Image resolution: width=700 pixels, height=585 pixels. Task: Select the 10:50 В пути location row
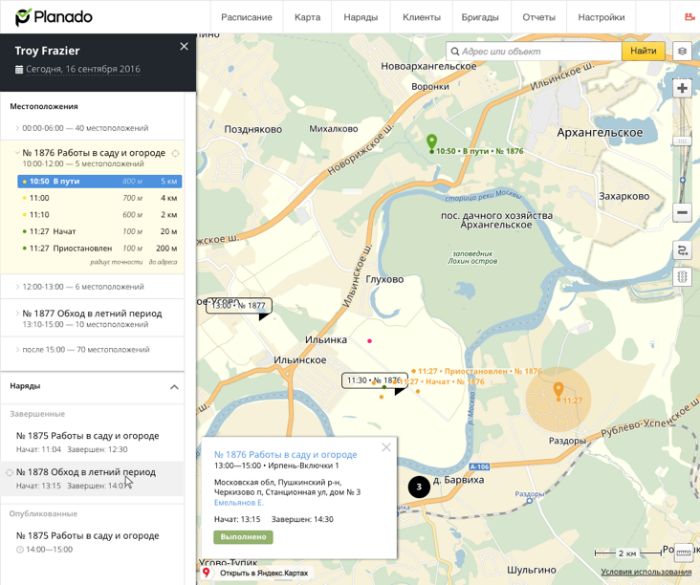[100, 181]
